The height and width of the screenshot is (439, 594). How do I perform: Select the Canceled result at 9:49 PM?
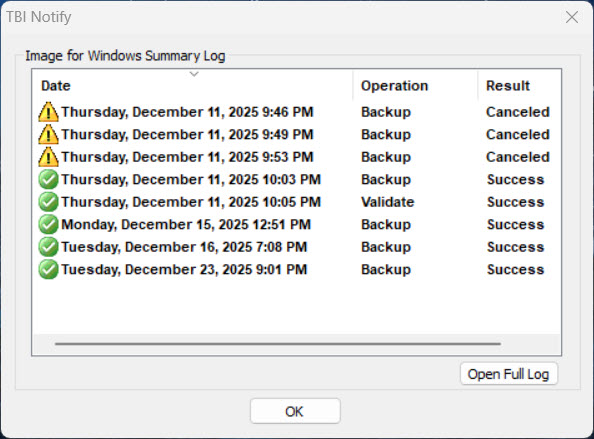pyautogui.click(x=517, y=134)
